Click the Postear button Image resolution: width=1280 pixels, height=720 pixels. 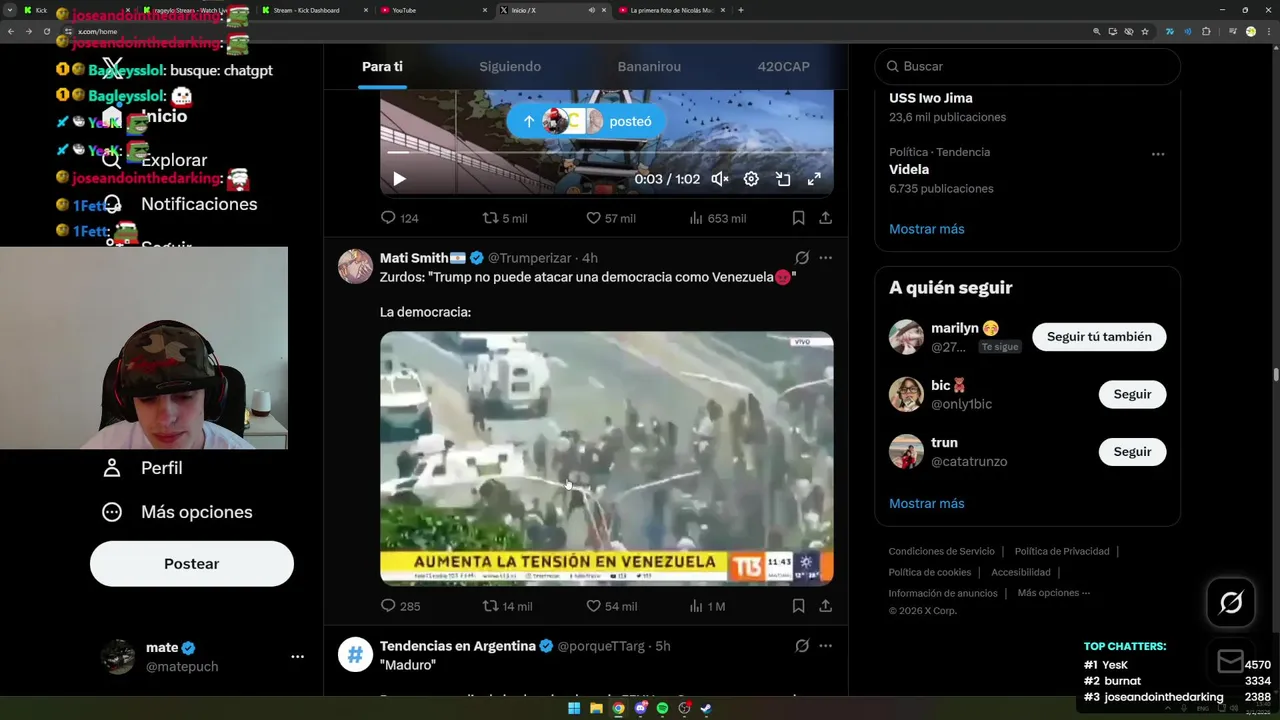tap(192, 564)
